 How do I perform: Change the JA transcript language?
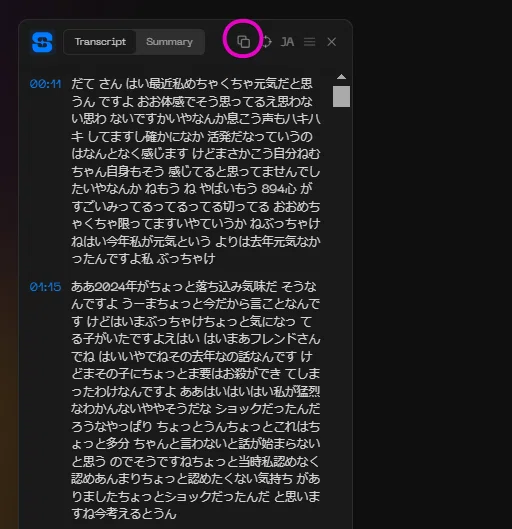[287, 42]
